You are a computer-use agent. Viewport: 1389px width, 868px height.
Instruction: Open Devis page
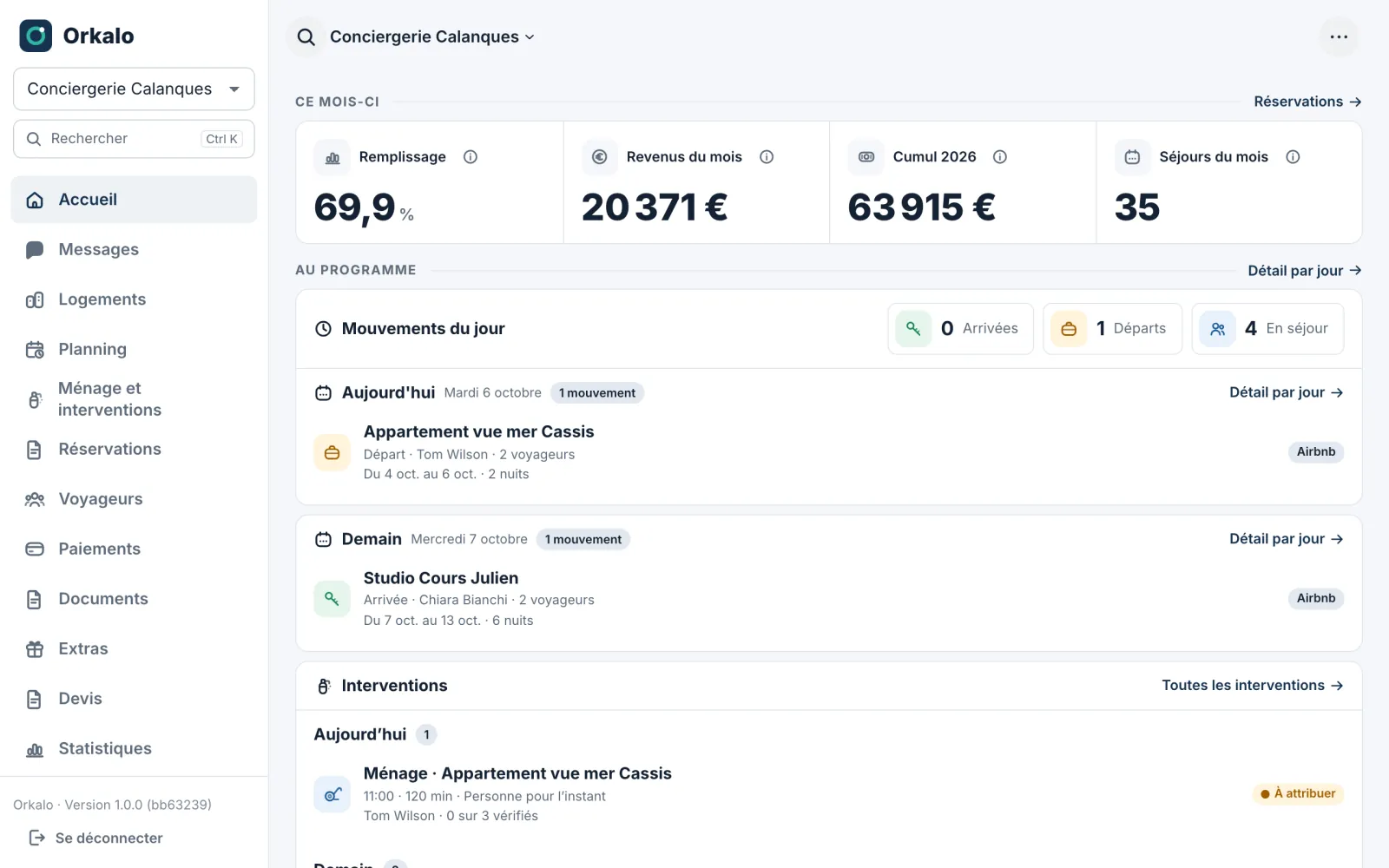pos(134,699)
